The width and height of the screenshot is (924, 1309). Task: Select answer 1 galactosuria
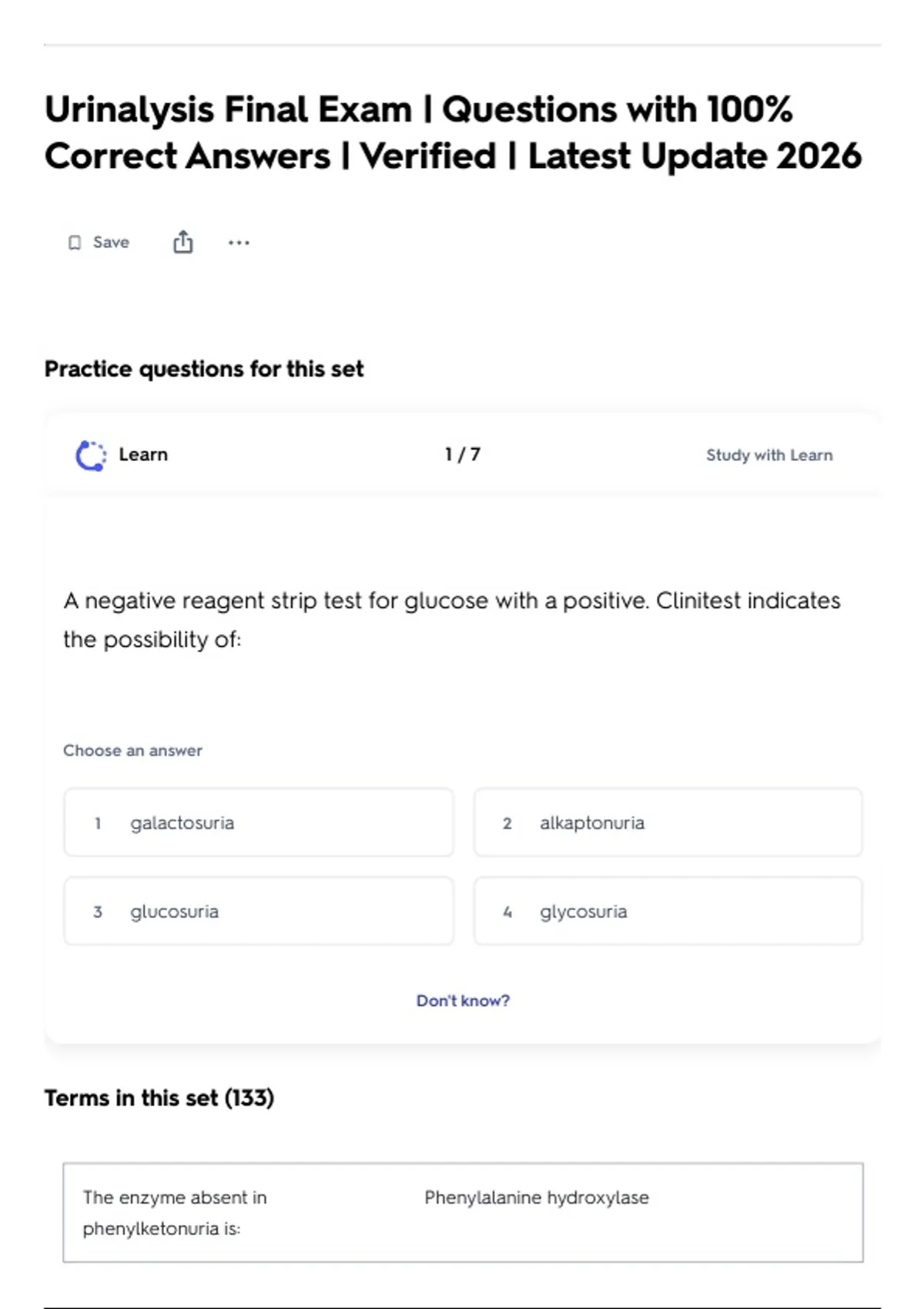(259, 822)
